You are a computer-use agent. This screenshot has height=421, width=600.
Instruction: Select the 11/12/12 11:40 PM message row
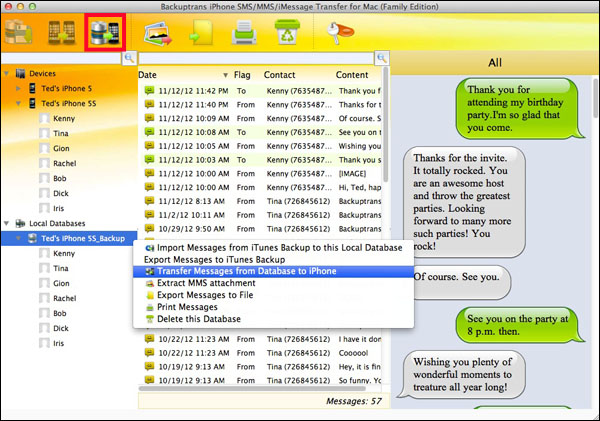(x=262, y=104)
